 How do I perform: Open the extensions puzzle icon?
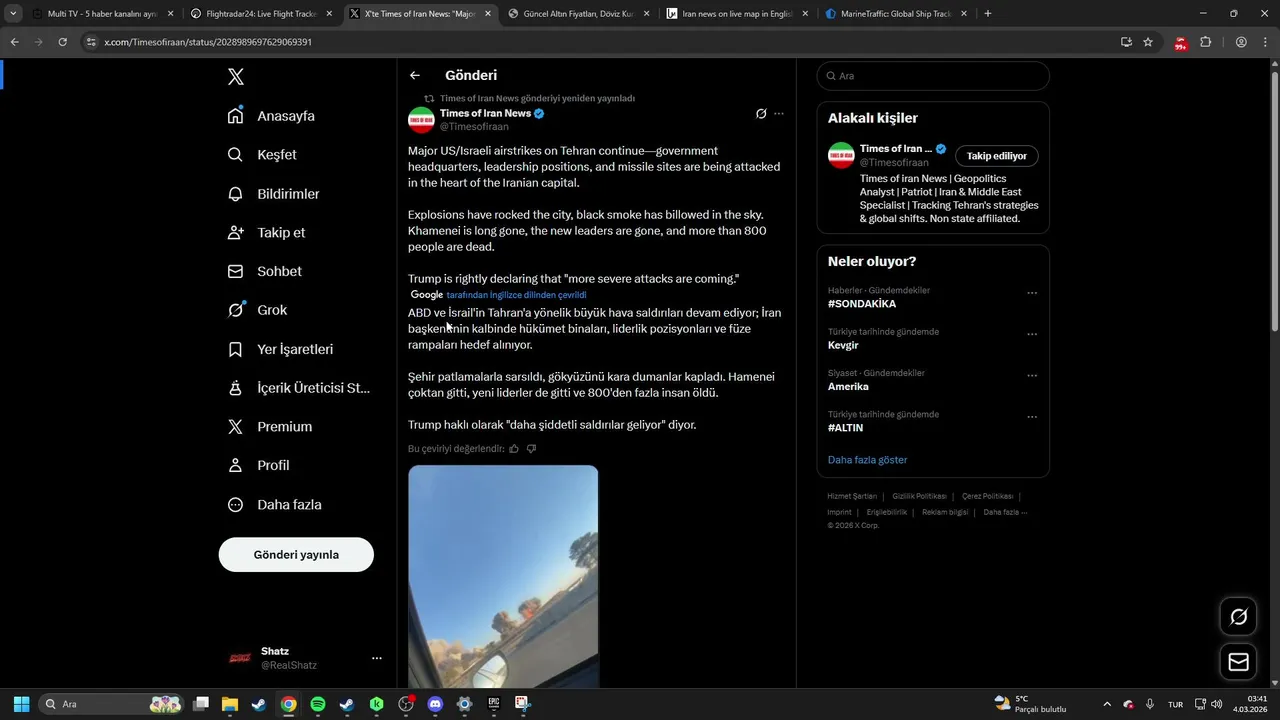[x=1205, y=42]
